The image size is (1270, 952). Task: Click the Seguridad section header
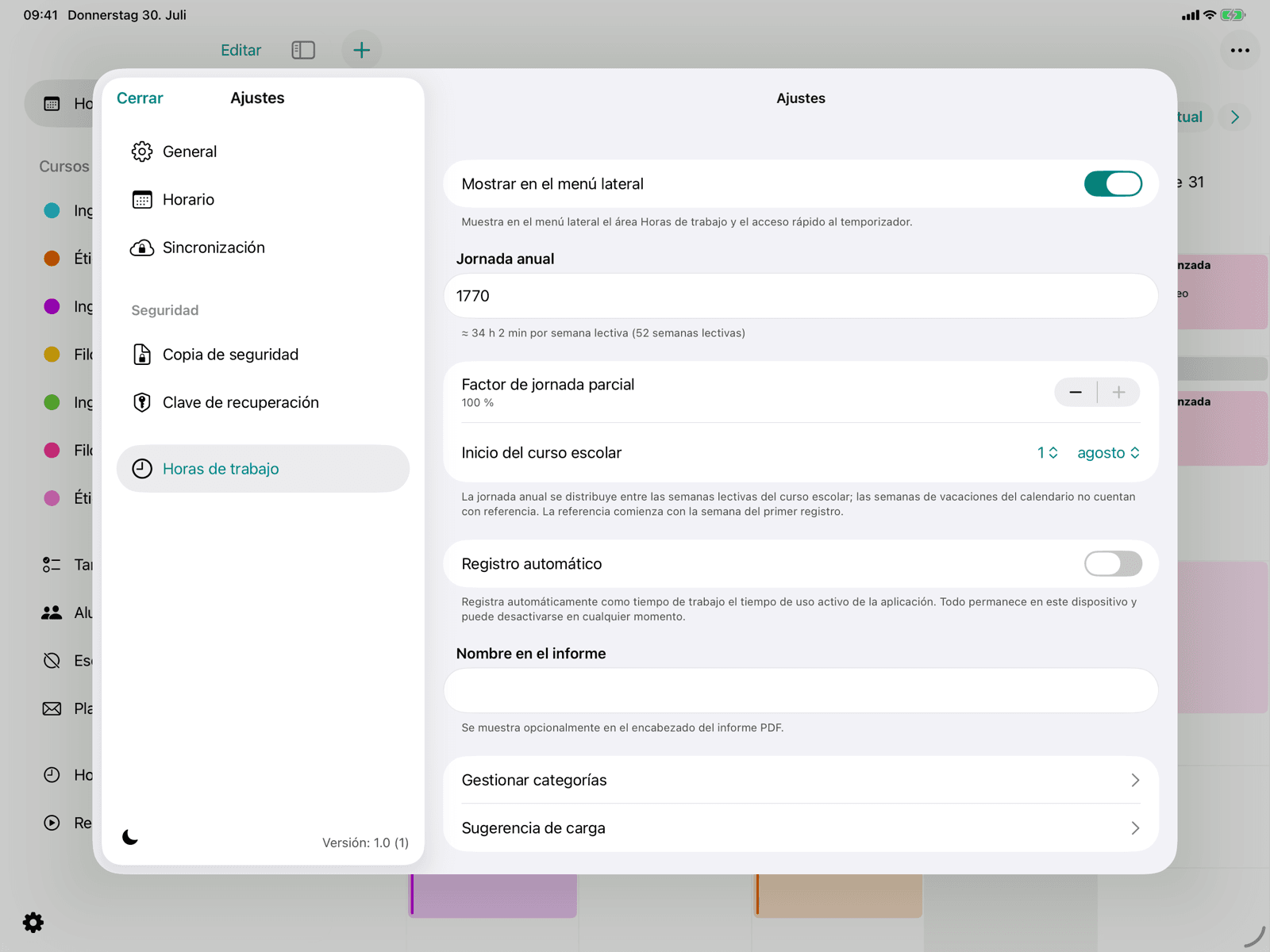[x=165, y=310]
